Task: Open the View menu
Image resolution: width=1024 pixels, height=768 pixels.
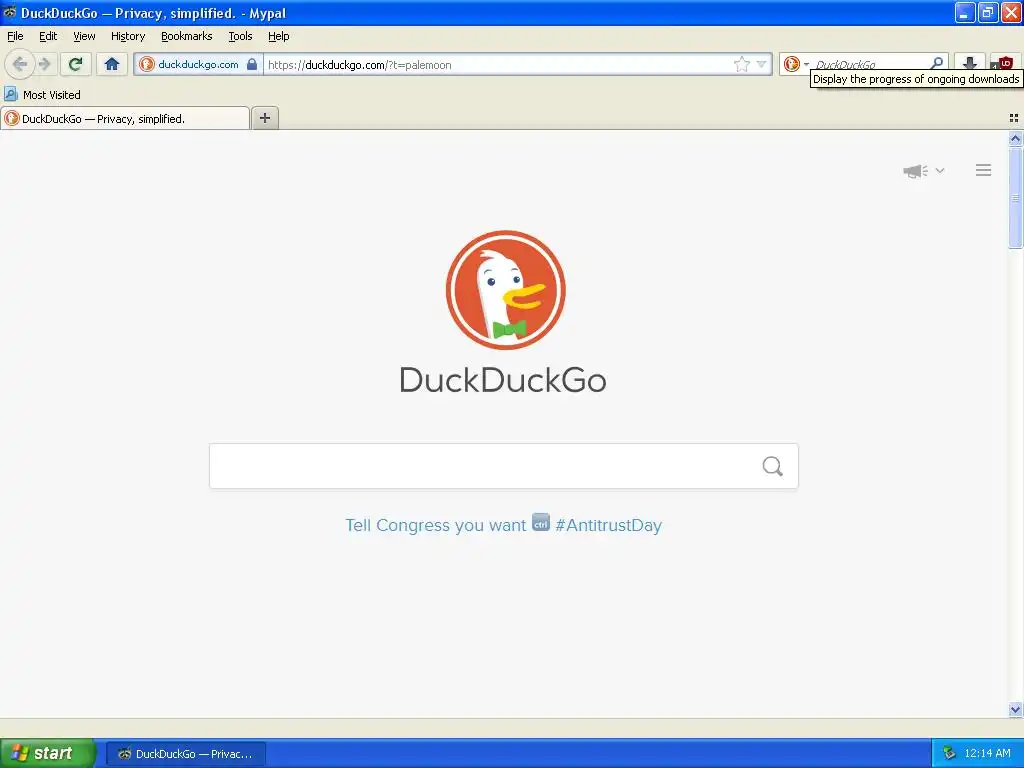Action: (x=84, y=36)
